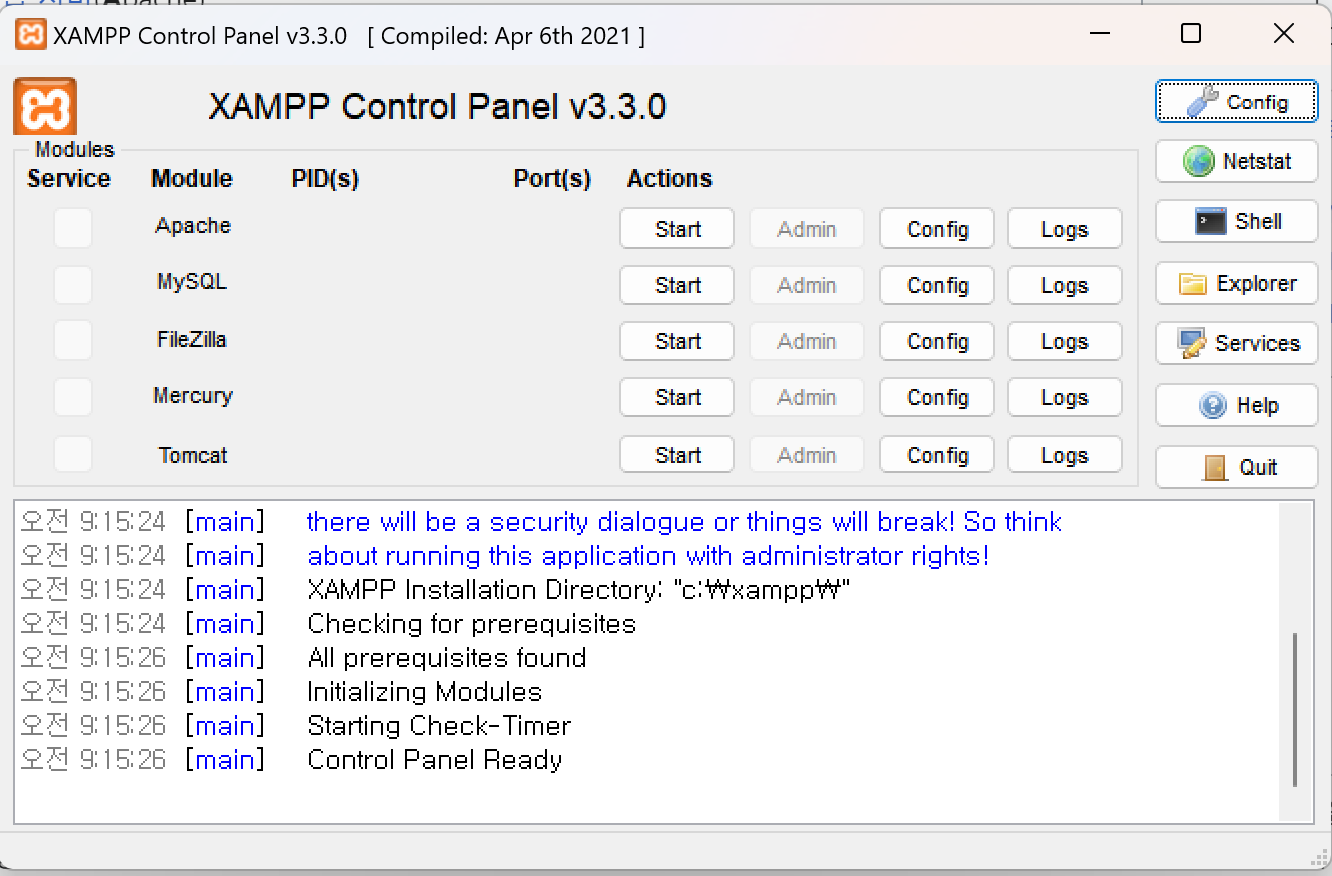
Task: Open Netstat via the globe icon button
Action: click(1237, 161)
